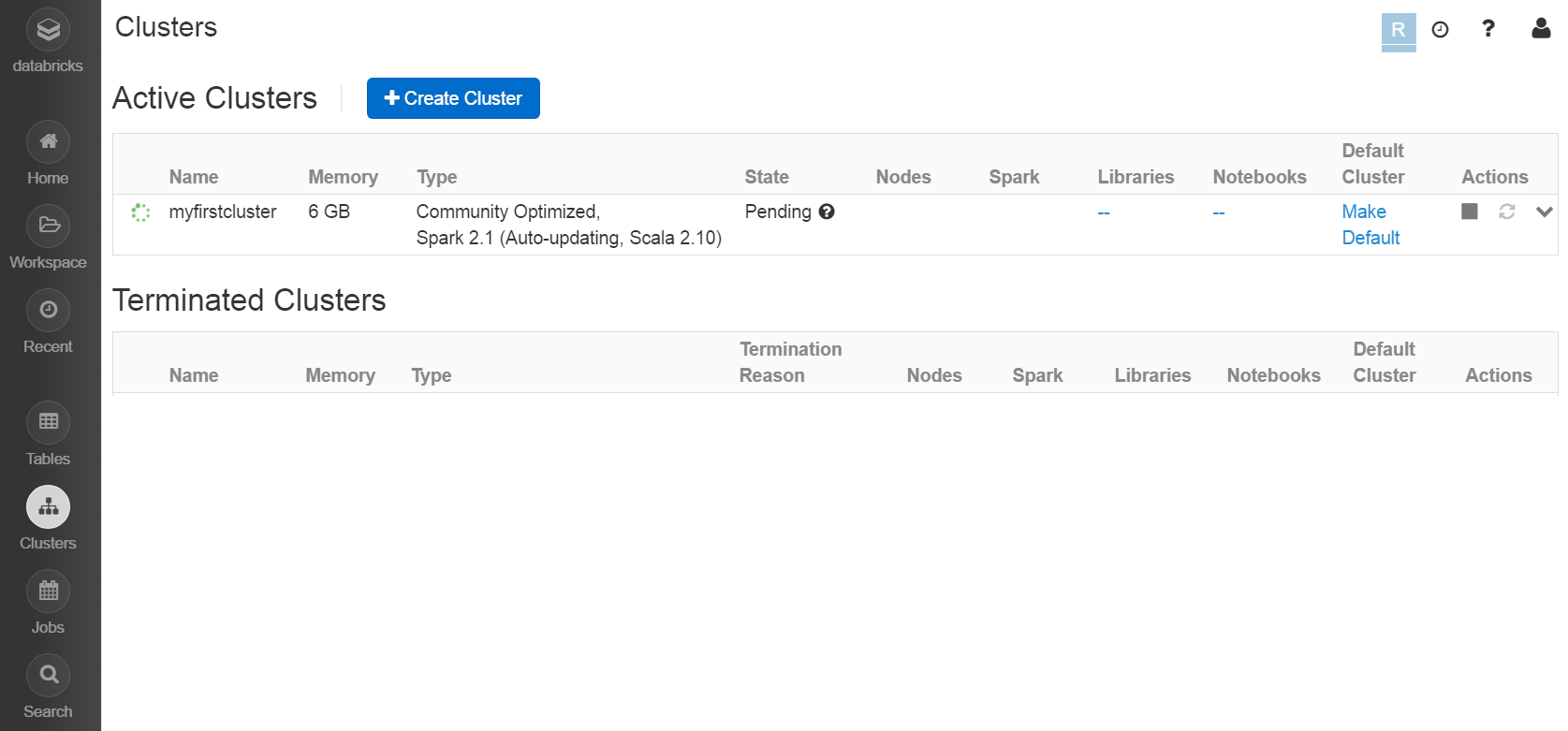Click Nodes header in Active Clusters table
The image size is (1568, 731).
pos(903,177)
